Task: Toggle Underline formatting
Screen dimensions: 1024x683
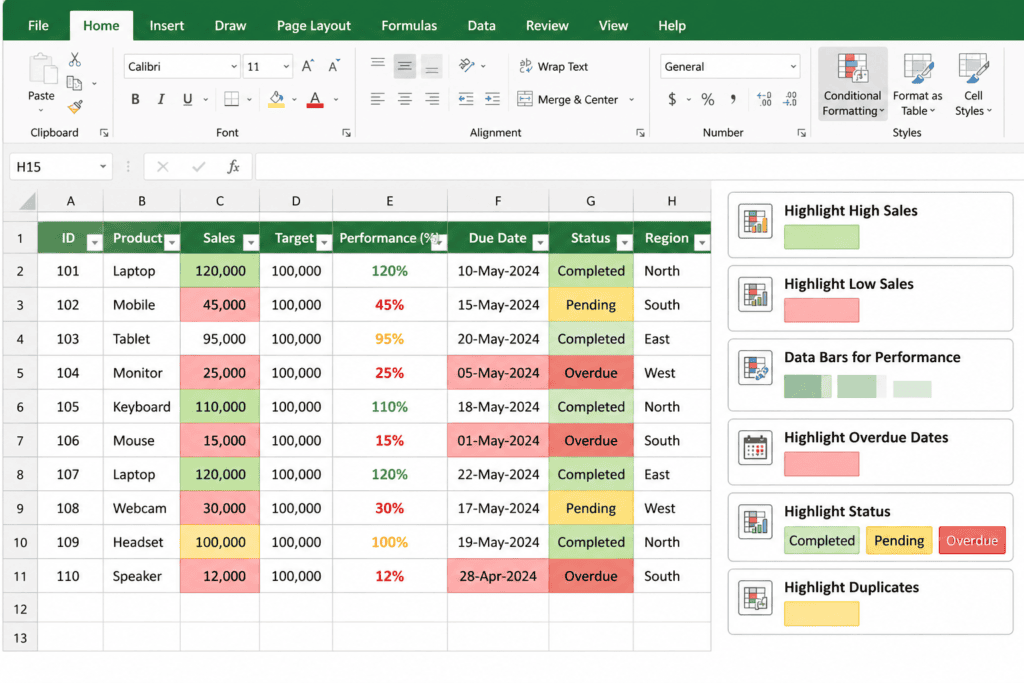Action: pyautogui.click(x=187, y=99)
